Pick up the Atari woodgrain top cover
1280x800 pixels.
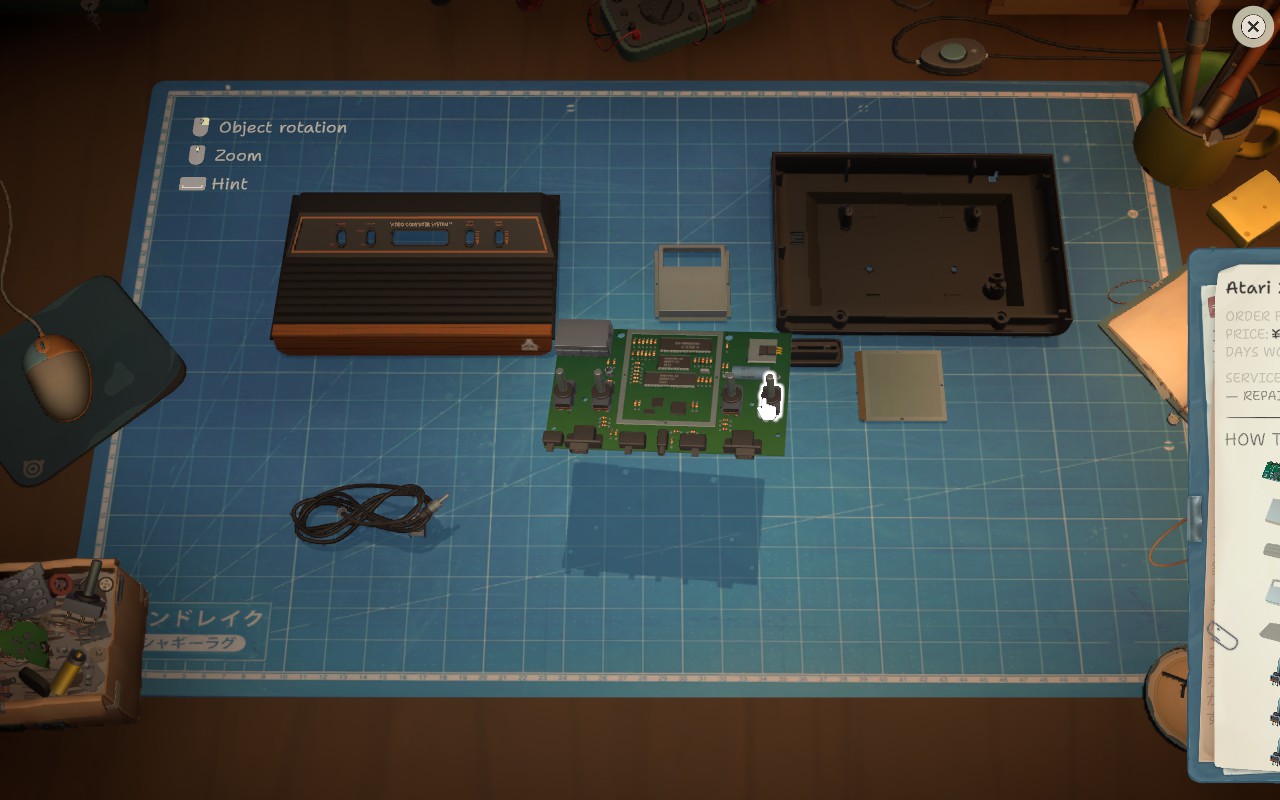pos(415,272)
